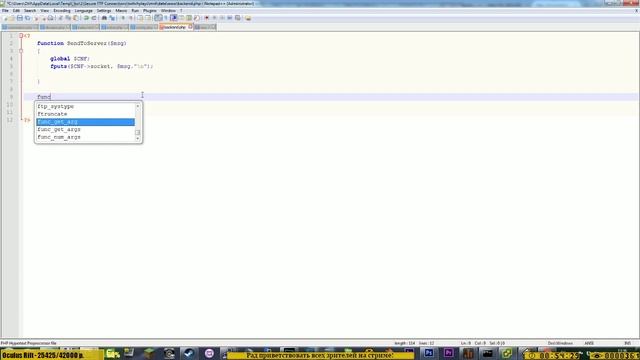Click the Minecraft block taskbar icon

click(x=149, y=353)
